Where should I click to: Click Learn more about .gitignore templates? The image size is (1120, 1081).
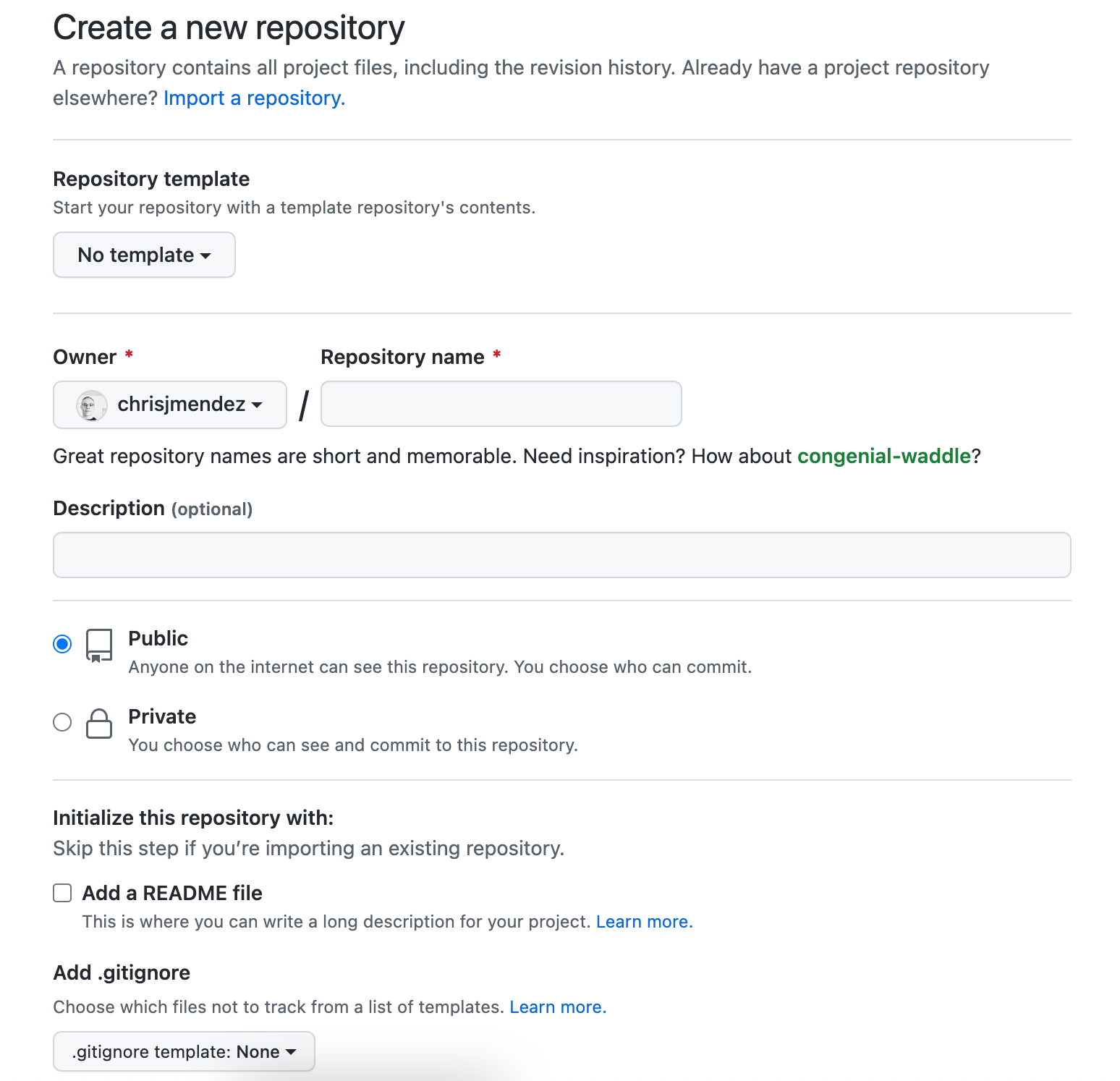556,1006
